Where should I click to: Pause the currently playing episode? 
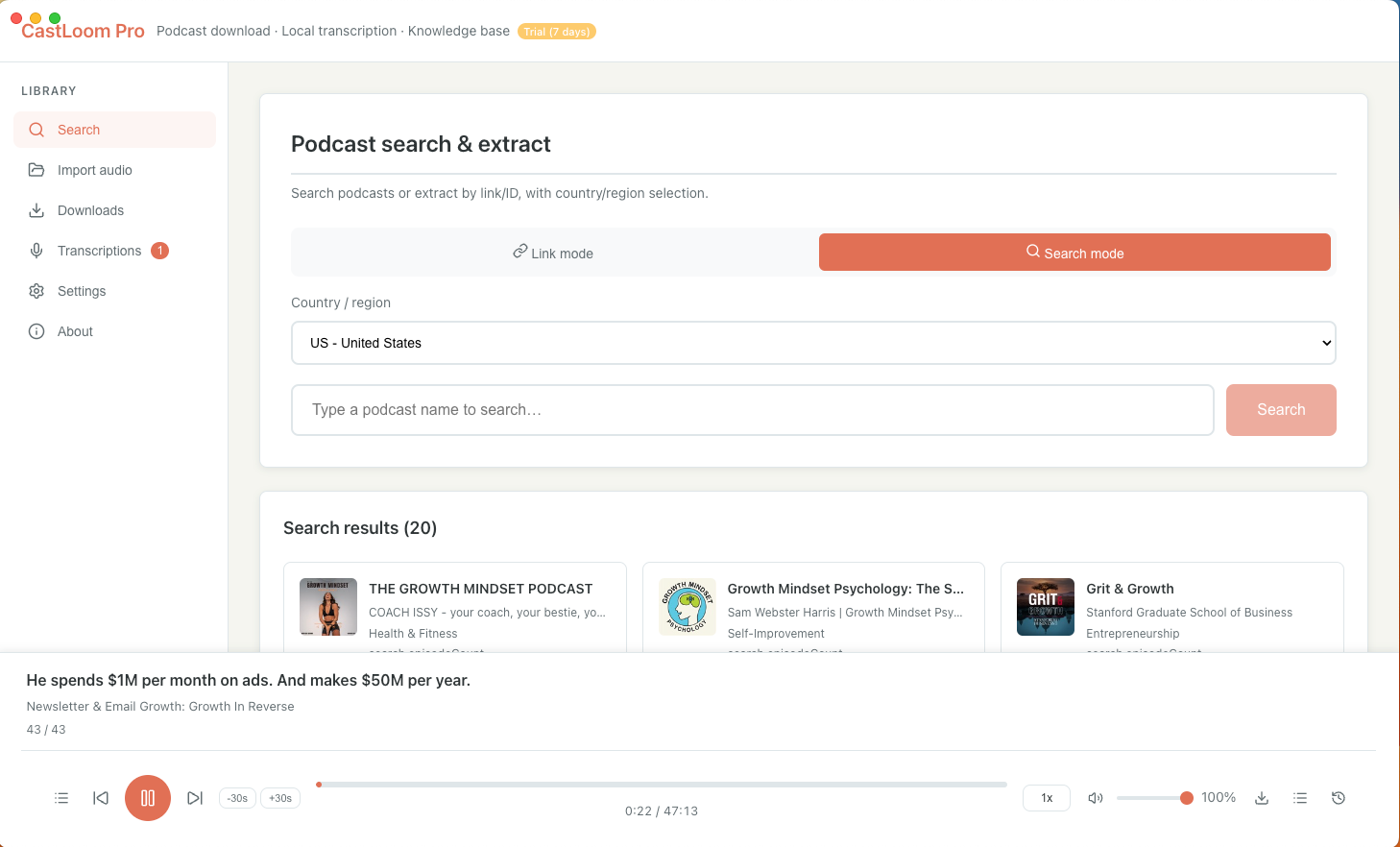tap(147, 798)
